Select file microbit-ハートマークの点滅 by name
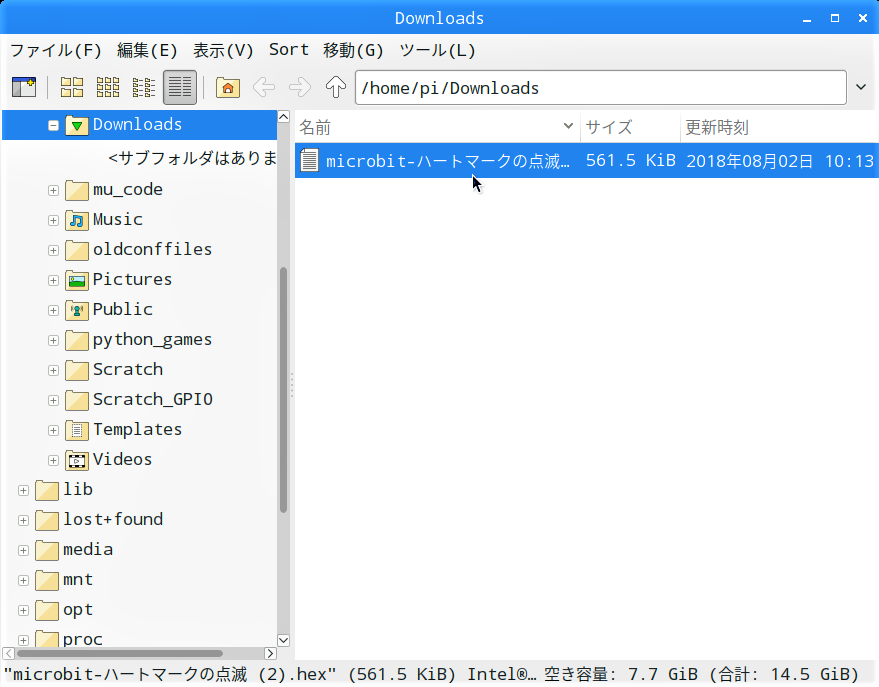This screenshot has height=687, width=879. (x=447, y=161)
